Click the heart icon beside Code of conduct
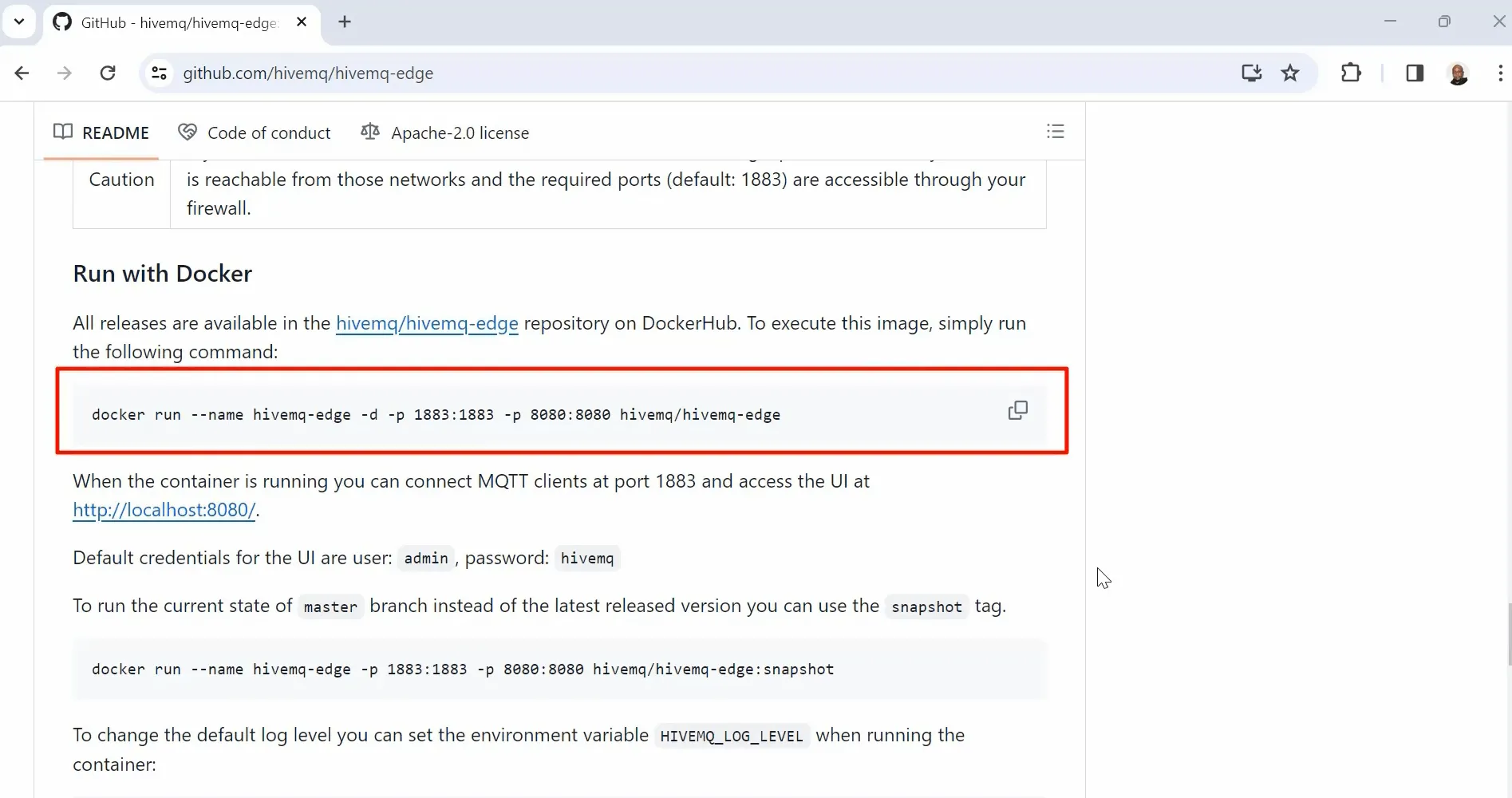Screen dimensions: 1512x798 tap(188, 132)
